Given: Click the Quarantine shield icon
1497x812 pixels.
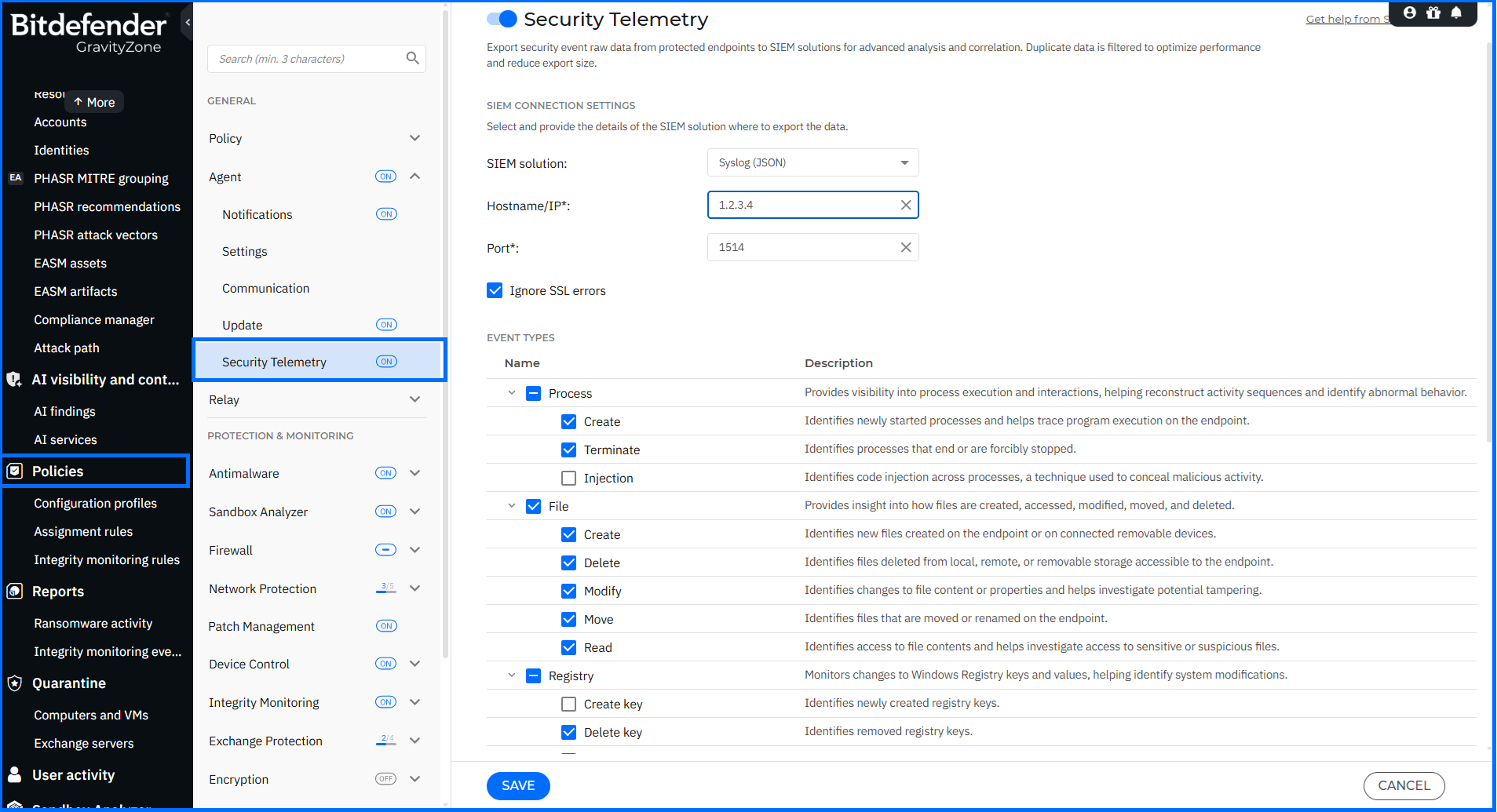Looking at the screenshot, I should pos(15,683).
